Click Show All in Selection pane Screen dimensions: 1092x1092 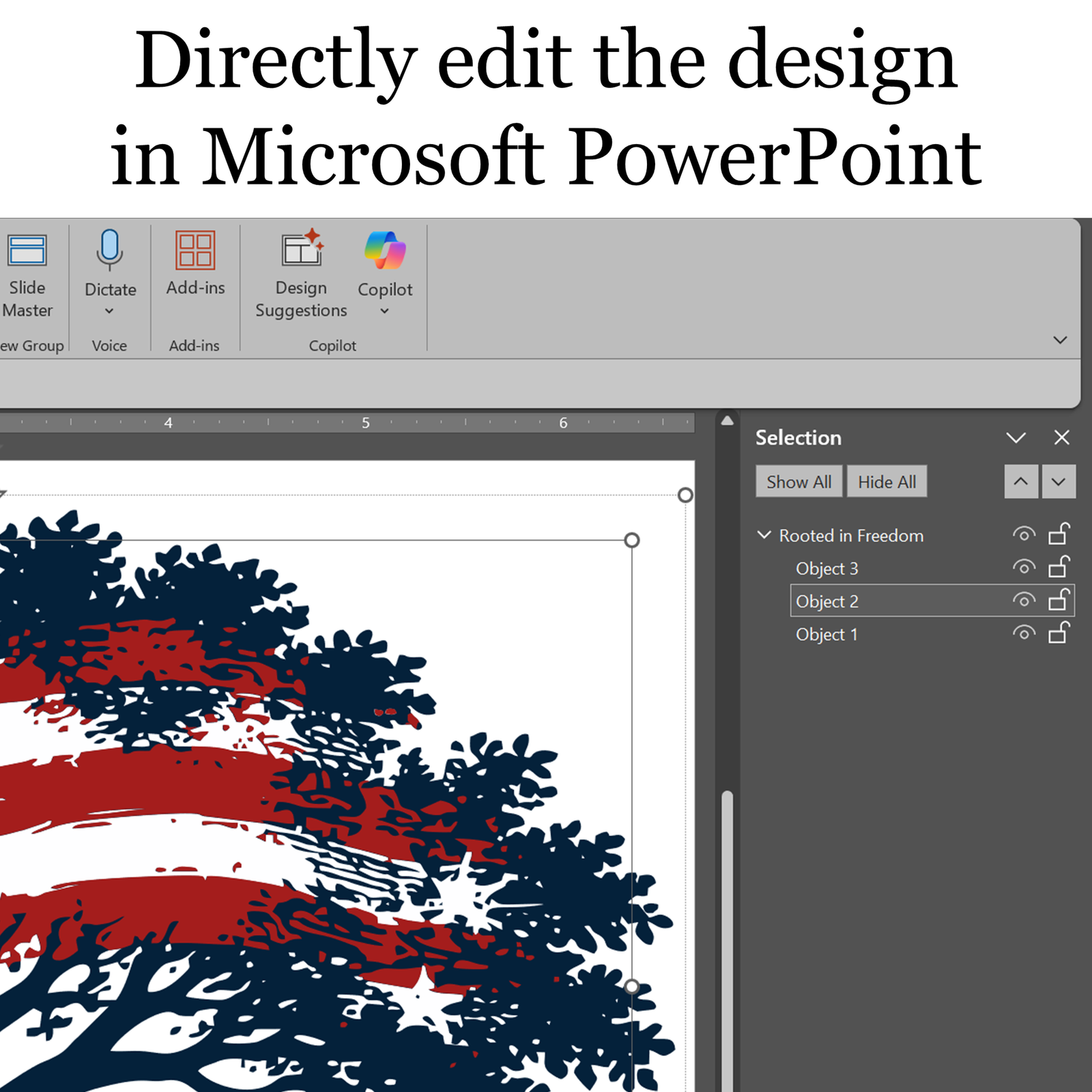799,482
